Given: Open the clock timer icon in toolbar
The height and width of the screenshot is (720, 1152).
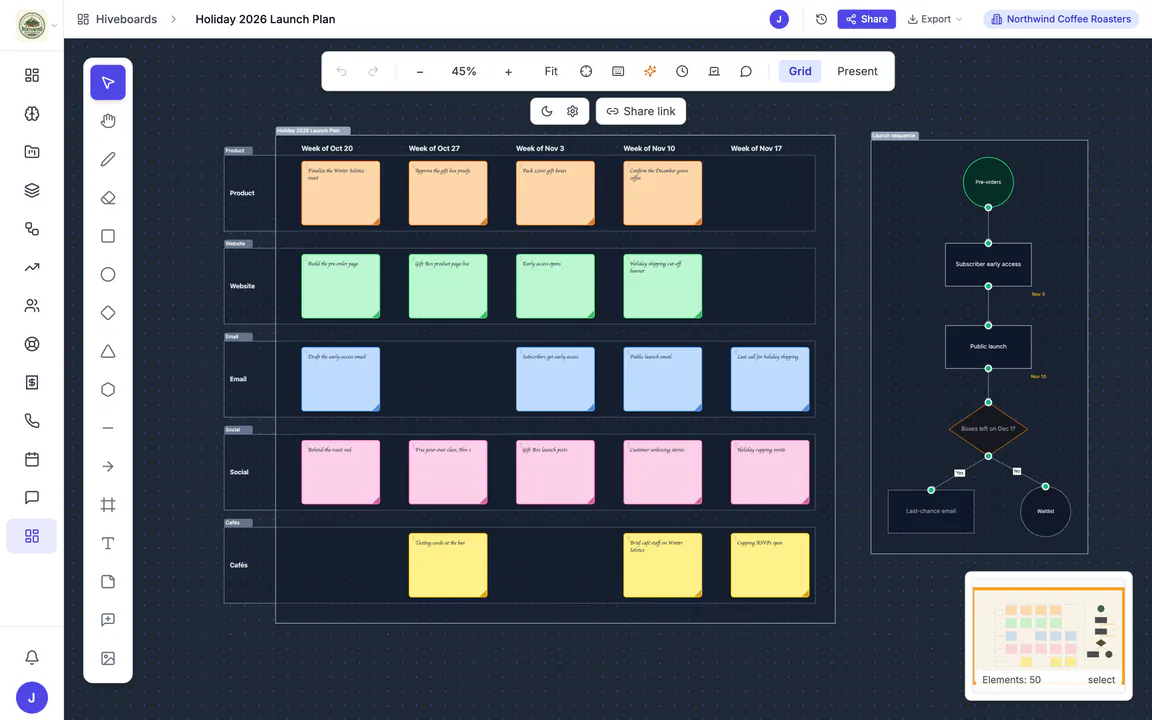Looking at the screenshot, I should [682, 71].
